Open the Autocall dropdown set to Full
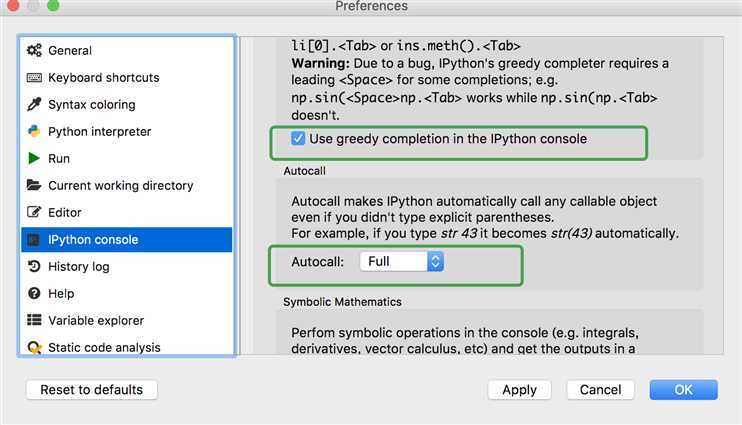The width and height of the screenshot is (742, 425). pos(402,261)
